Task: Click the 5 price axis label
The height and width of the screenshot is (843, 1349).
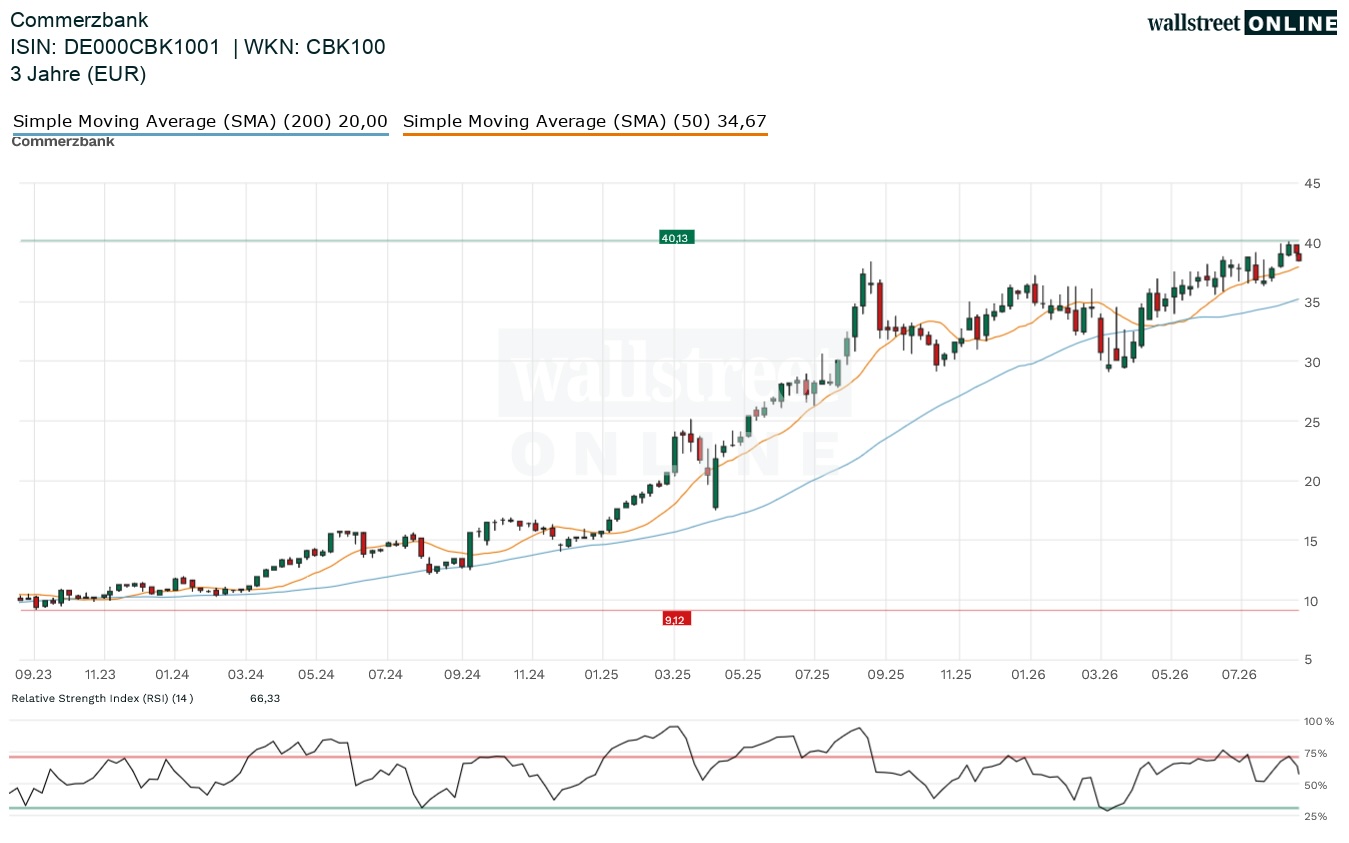Action: tap(1308, 660)
